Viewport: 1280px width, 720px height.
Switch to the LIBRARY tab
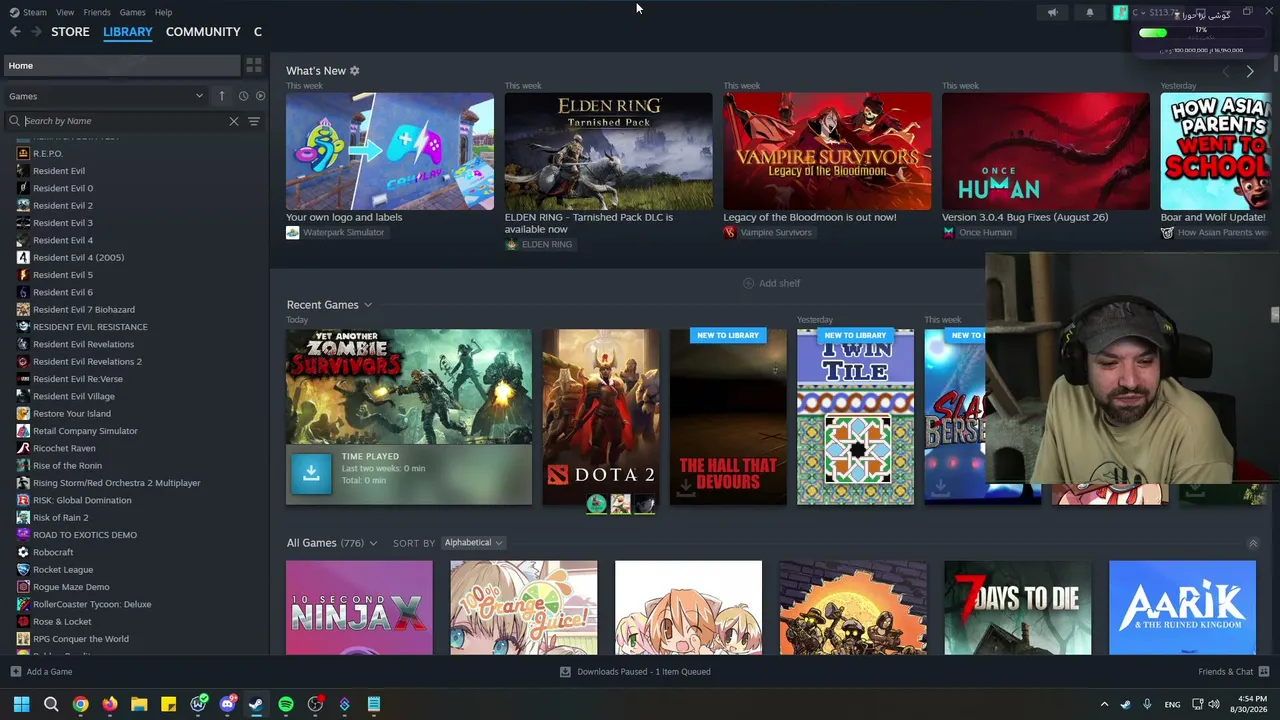coord(128,32)
